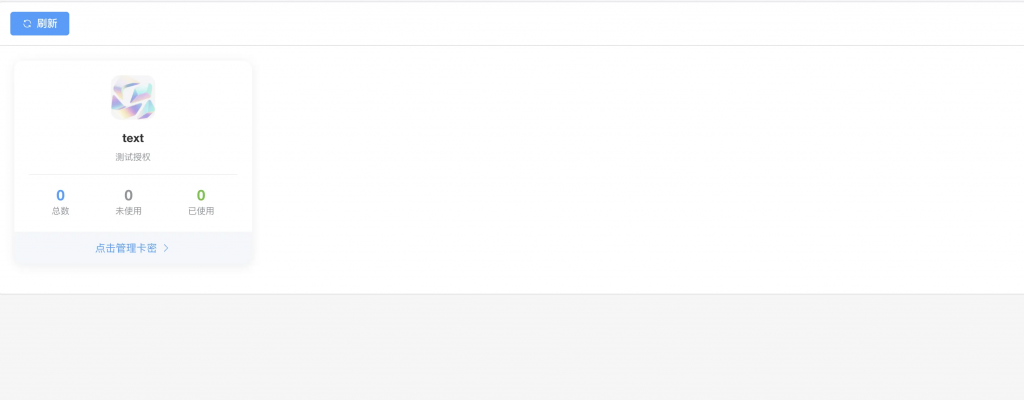Click the 总数 label
The height and width of the screenshot is (400, 1024).
coord(61,211)
